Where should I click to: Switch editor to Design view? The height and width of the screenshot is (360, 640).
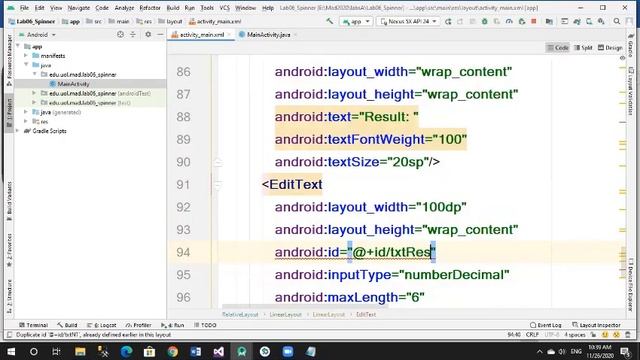[610, 48]
